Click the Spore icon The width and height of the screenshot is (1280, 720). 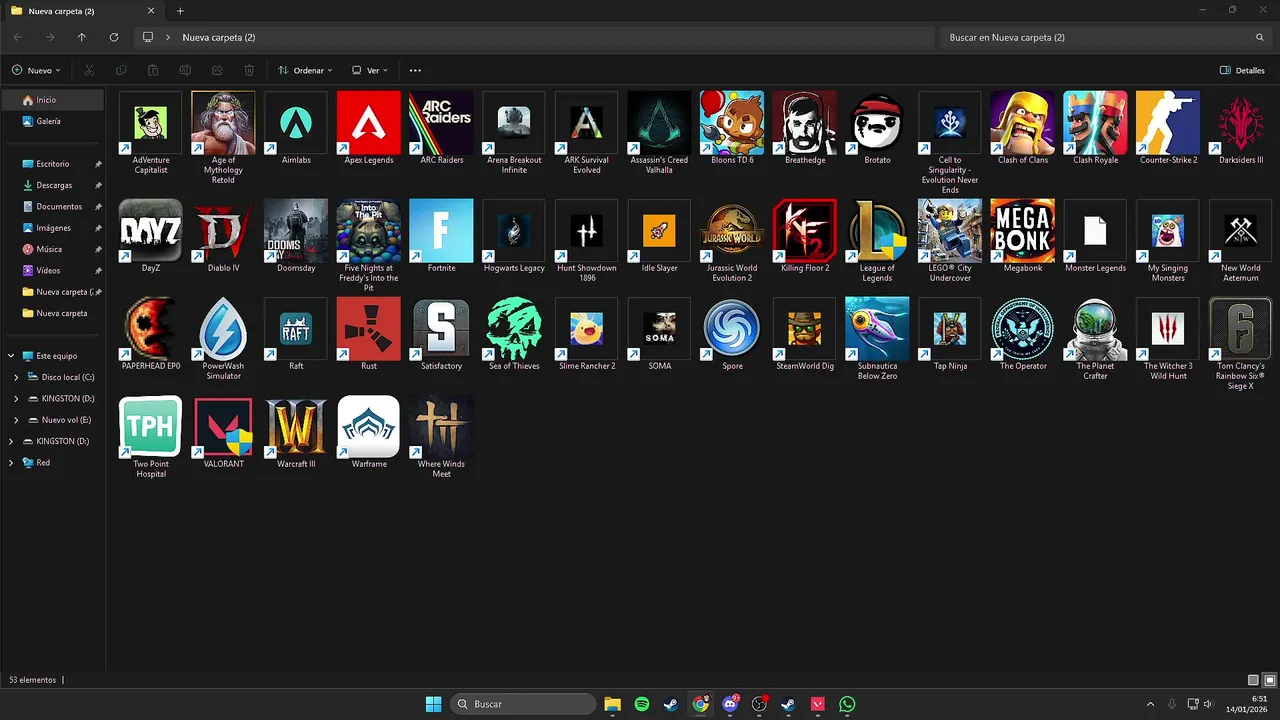(x=732, y=329)
